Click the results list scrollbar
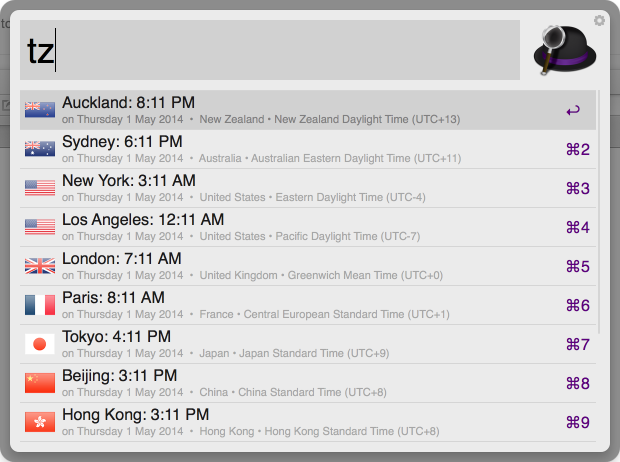Screen dimensions: 620x462 pos(599,212)
